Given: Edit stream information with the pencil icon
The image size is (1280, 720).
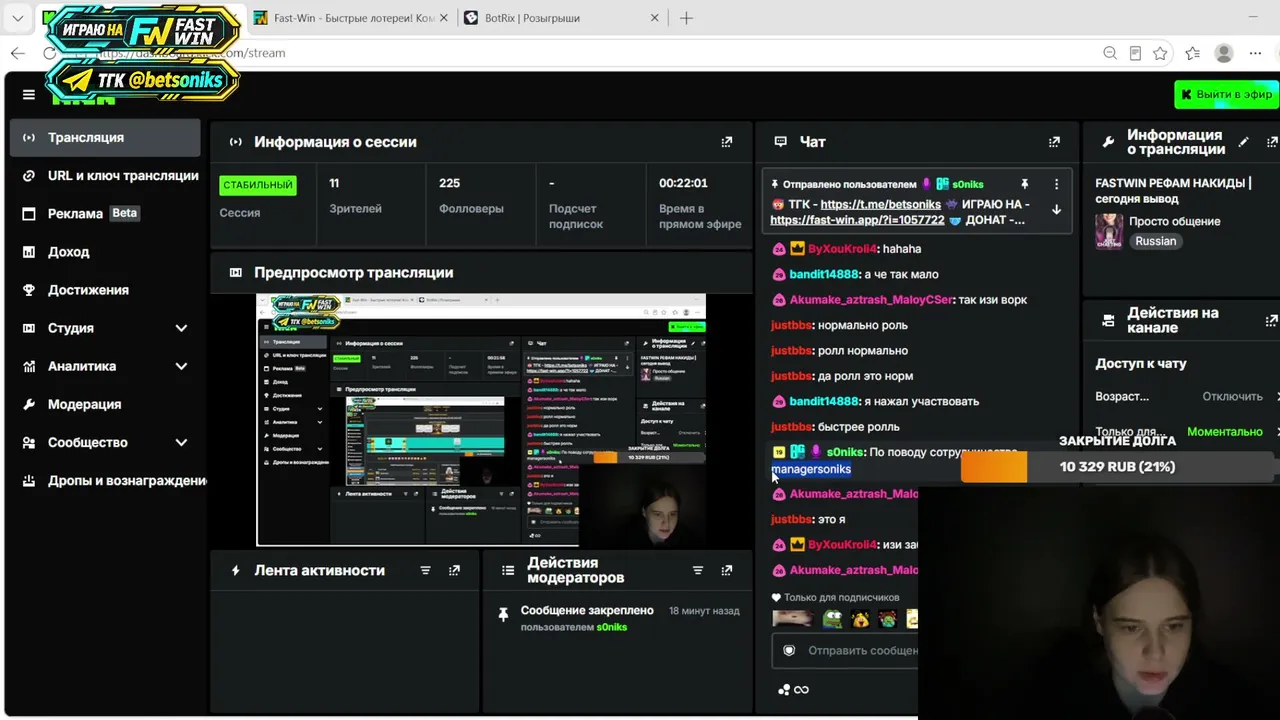Looking at the screenshot, I should (1243, 142).
